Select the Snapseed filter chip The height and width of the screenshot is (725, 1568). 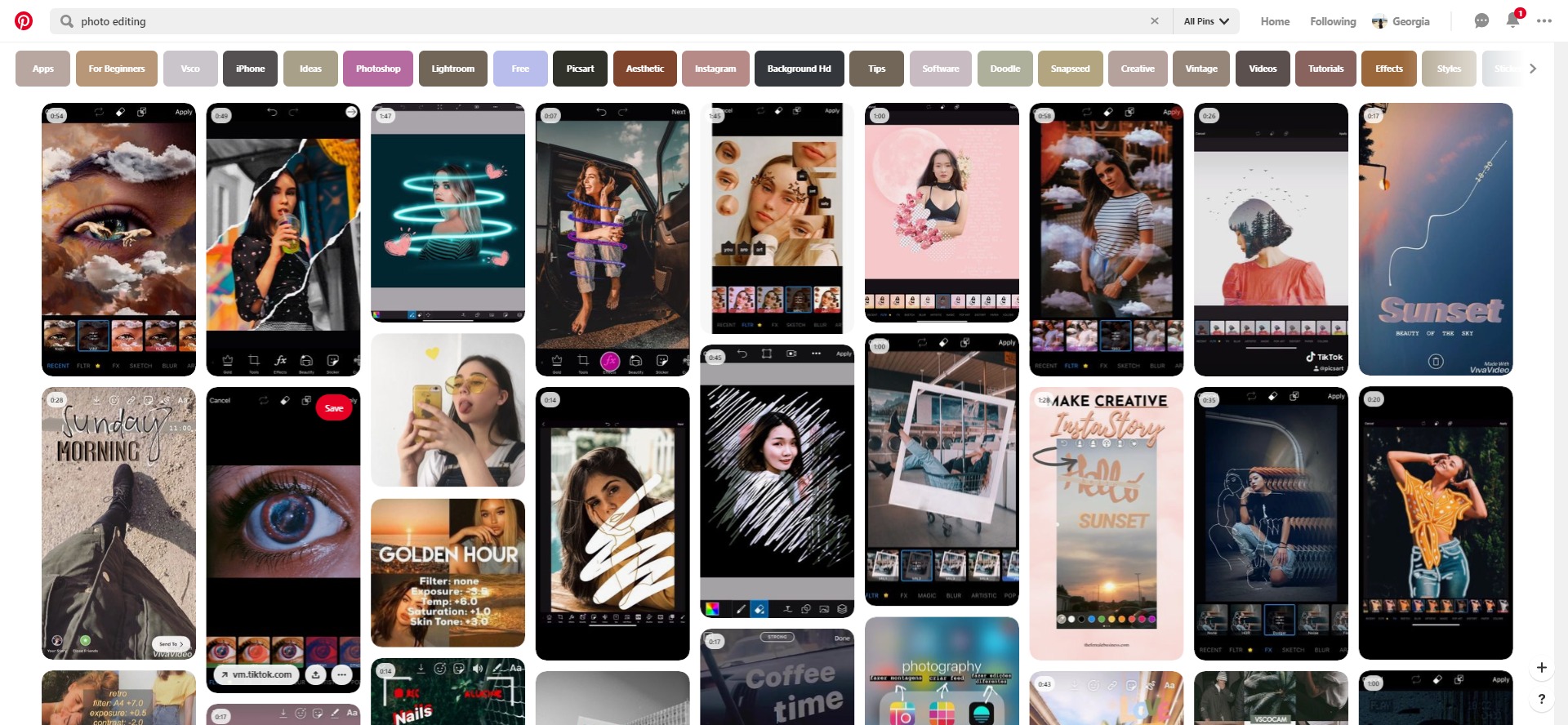click(1071, 69)
